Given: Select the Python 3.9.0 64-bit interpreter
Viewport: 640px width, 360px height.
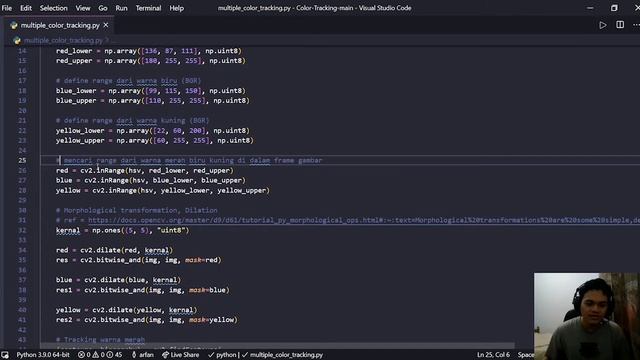Looking at the screenshot, I should 43,355.
